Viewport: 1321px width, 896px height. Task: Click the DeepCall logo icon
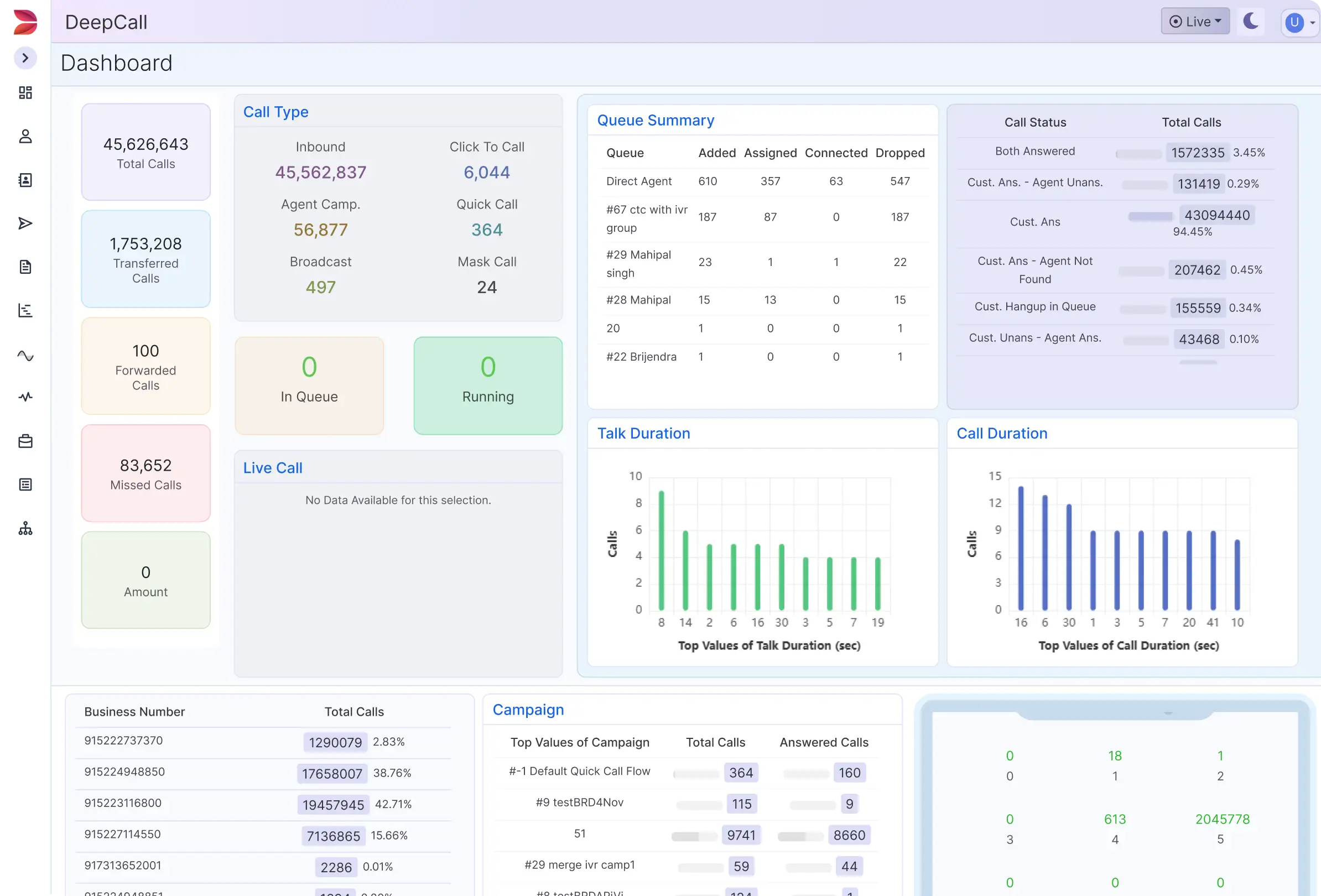[x=25, y=22]
